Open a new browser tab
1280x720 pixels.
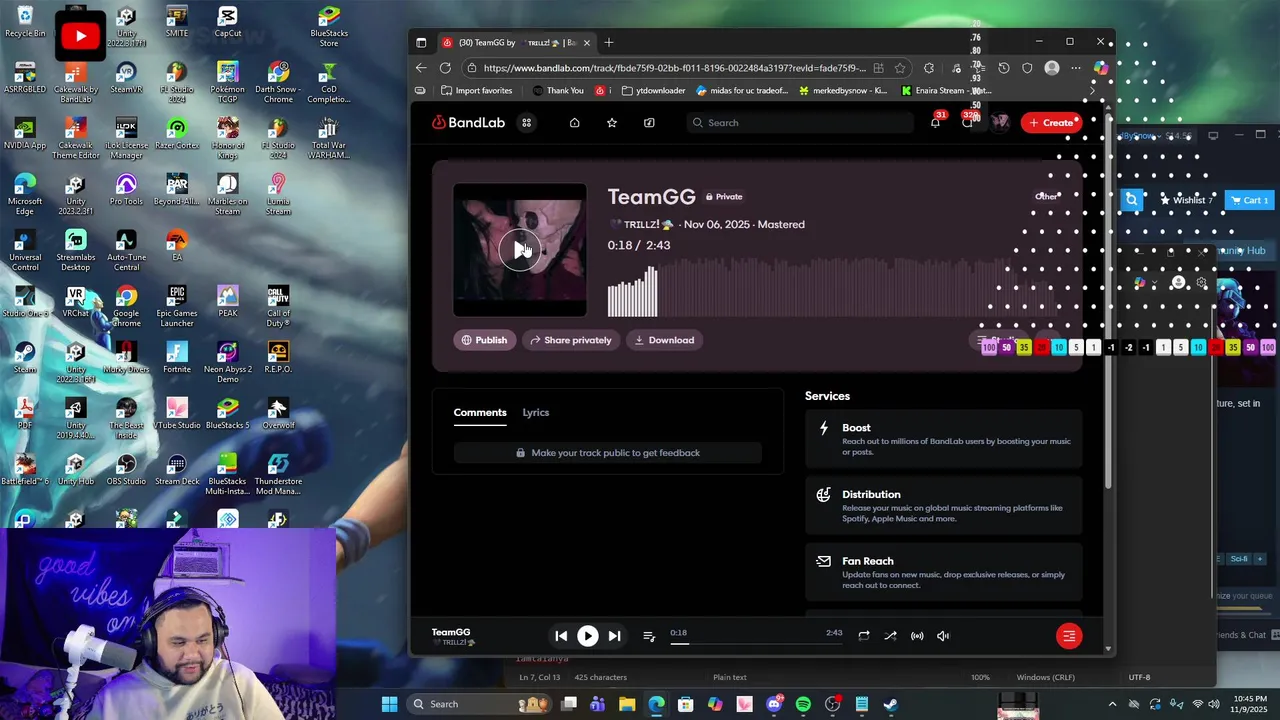pyautogui.click(x=608, y=42)
